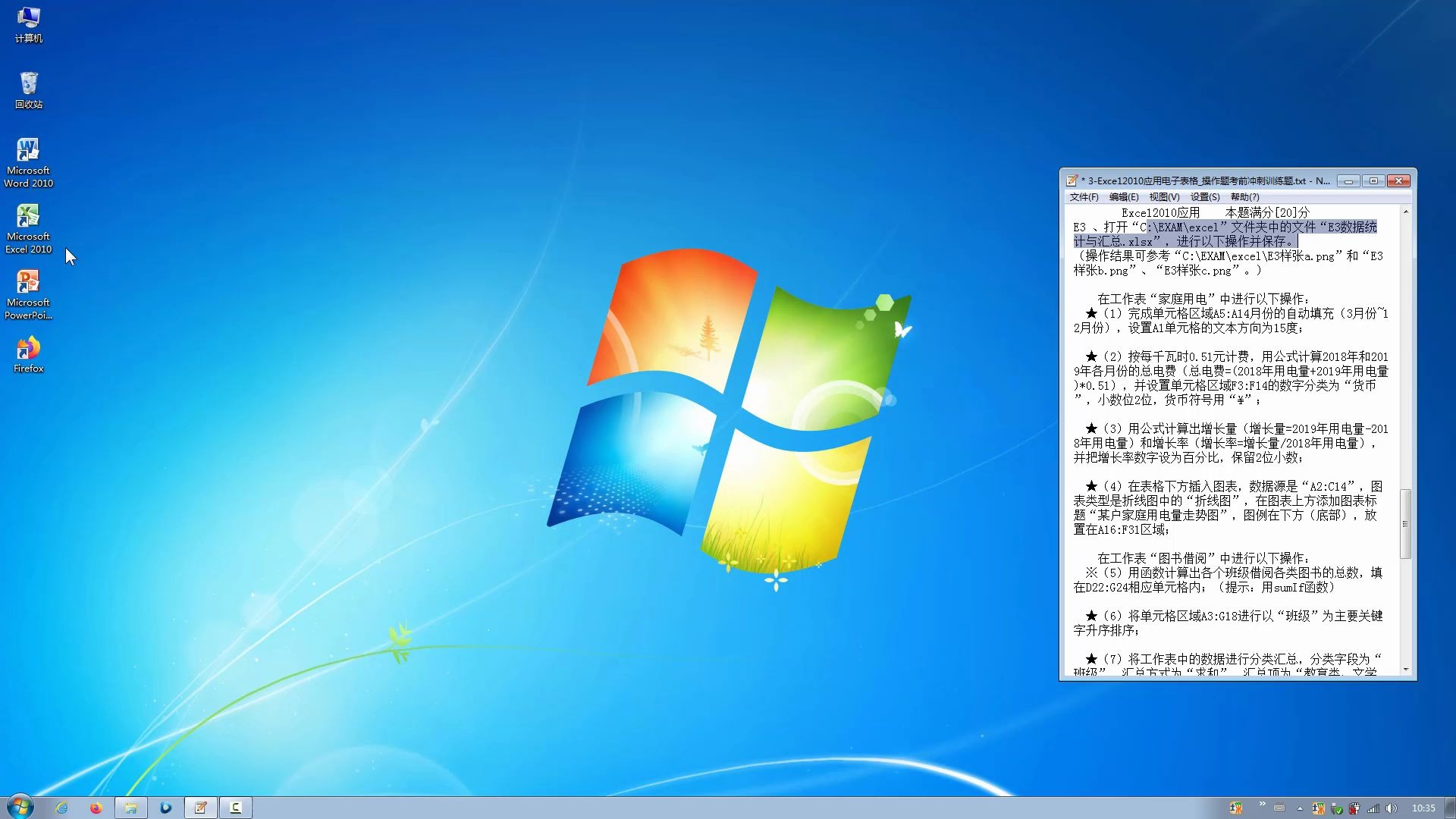
Task: Open the power/plug status tray icon
Action: tap(1354, 808)
